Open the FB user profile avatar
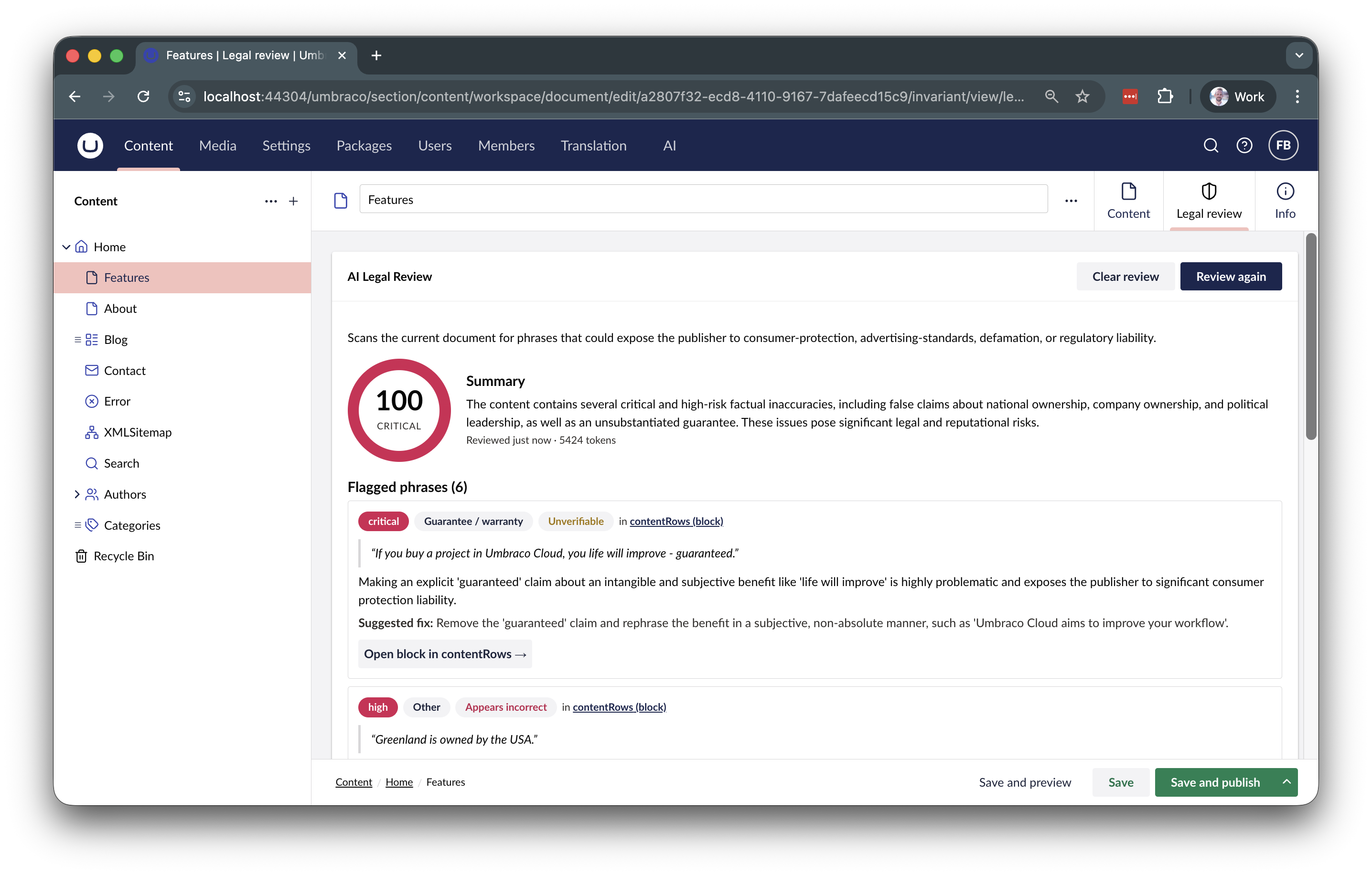The height and width of the screenshot is (876, 1372). point(1283,145)
